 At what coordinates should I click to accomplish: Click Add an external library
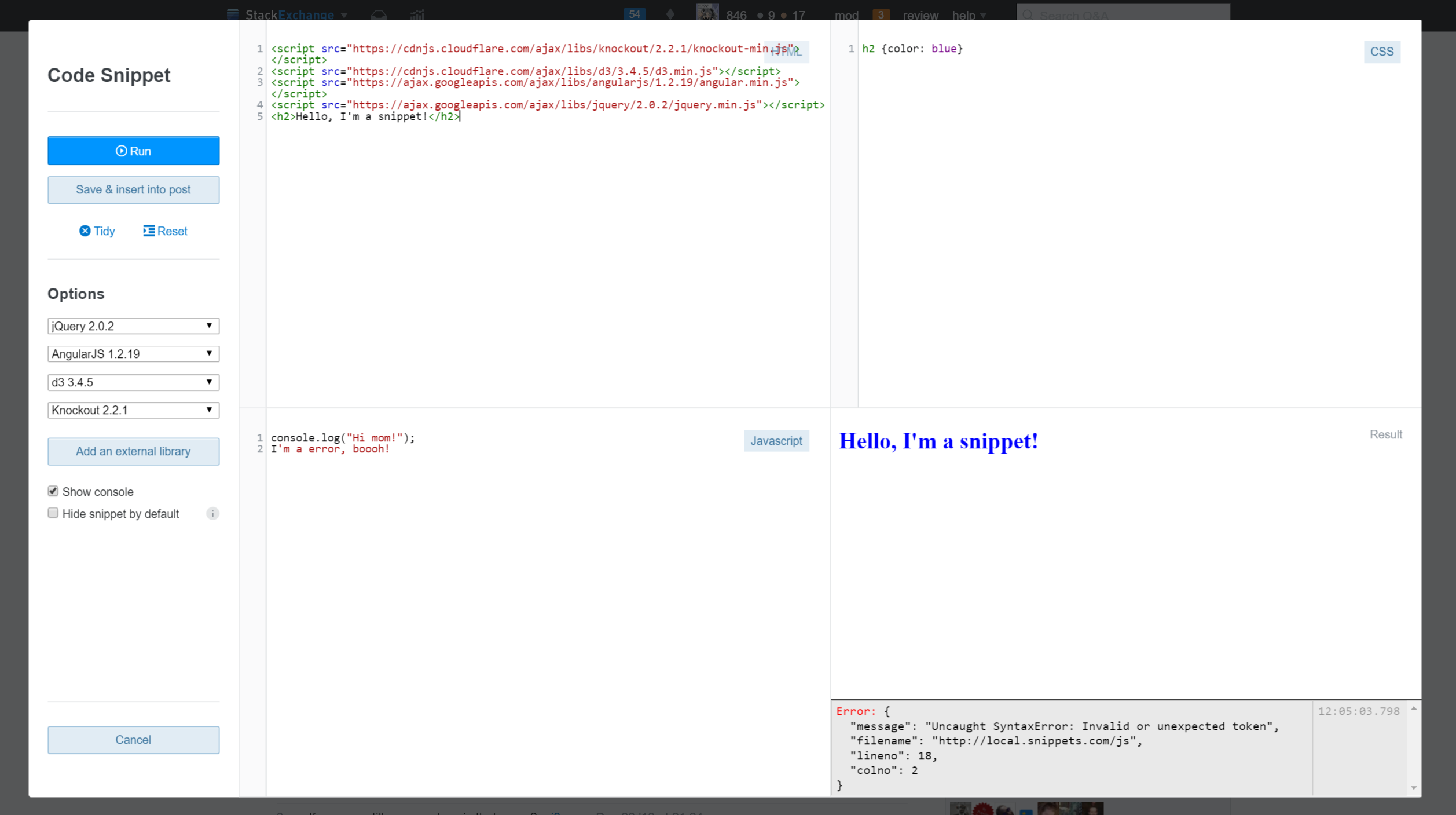[133, 451]
